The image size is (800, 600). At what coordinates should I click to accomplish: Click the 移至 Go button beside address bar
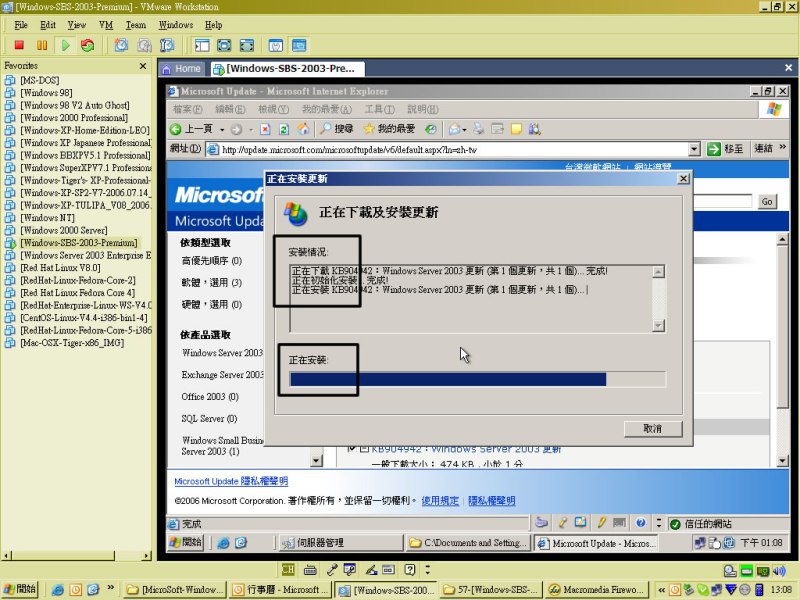726,149
